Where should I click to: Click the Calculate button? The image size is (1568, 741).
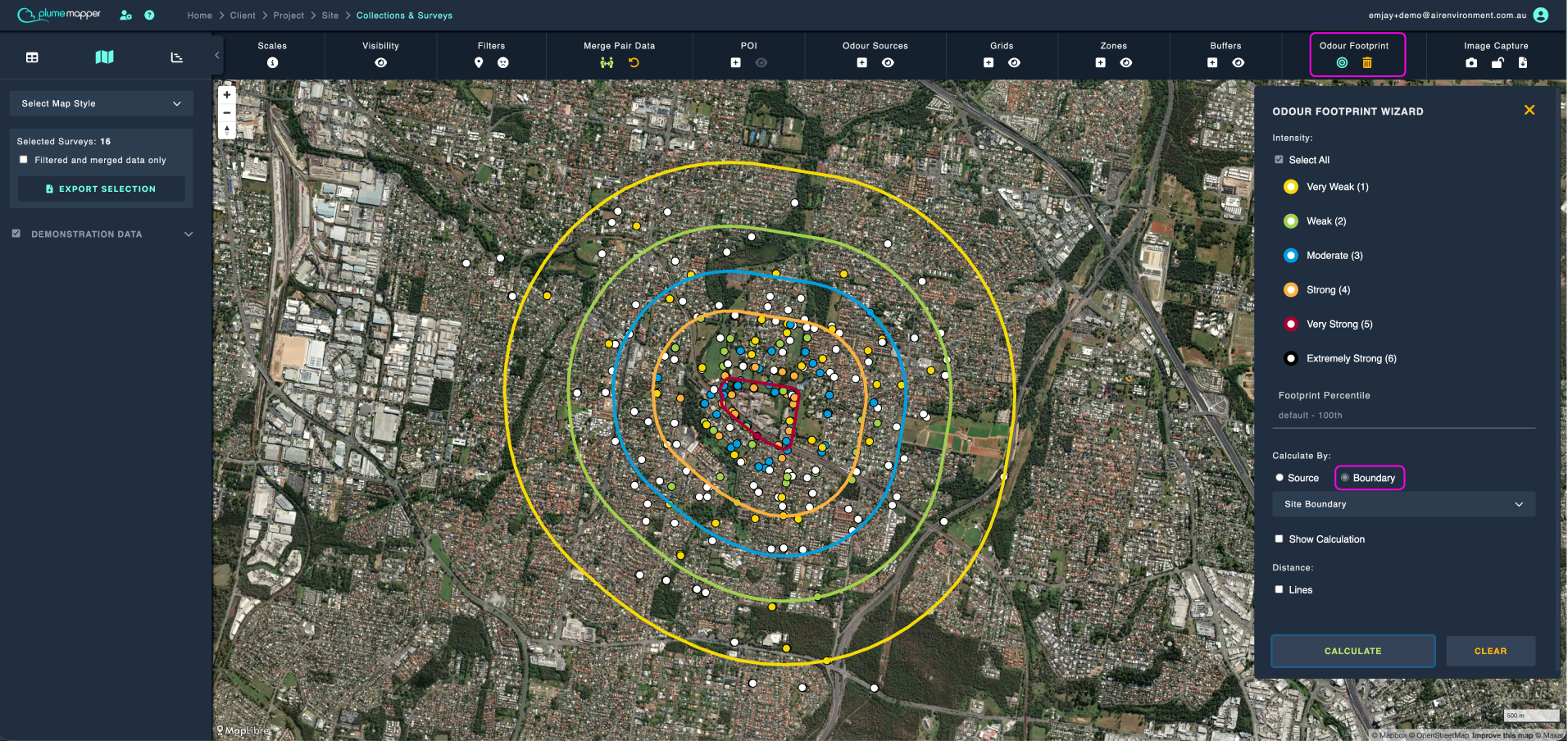click(1353, 651)
